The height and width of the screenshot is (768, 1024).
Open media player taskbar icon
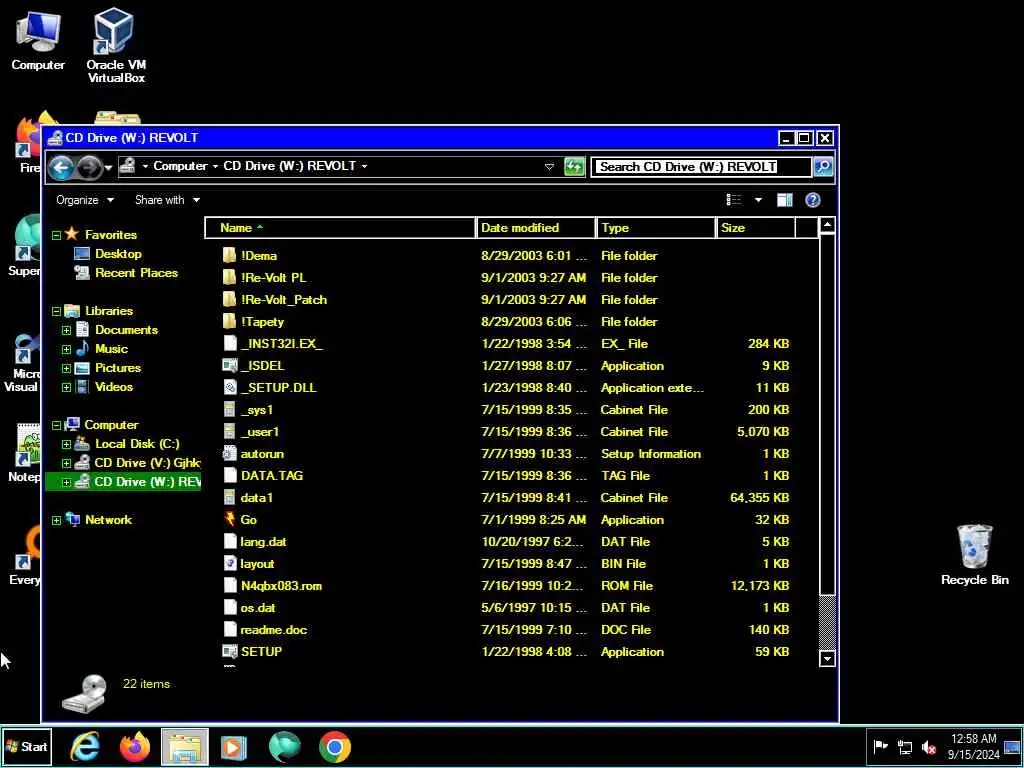(x=233, y=746)
